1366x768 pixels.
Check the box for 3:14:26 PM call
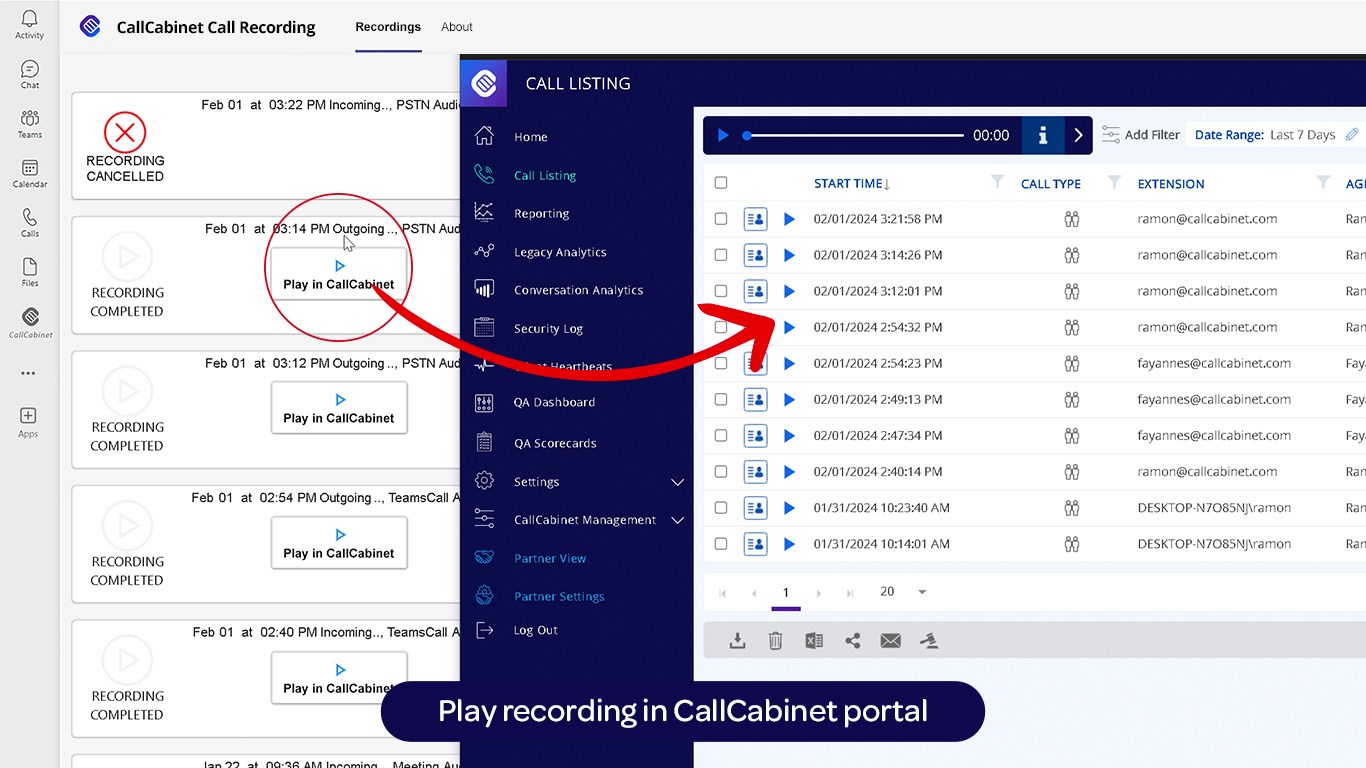pos(721,255)
